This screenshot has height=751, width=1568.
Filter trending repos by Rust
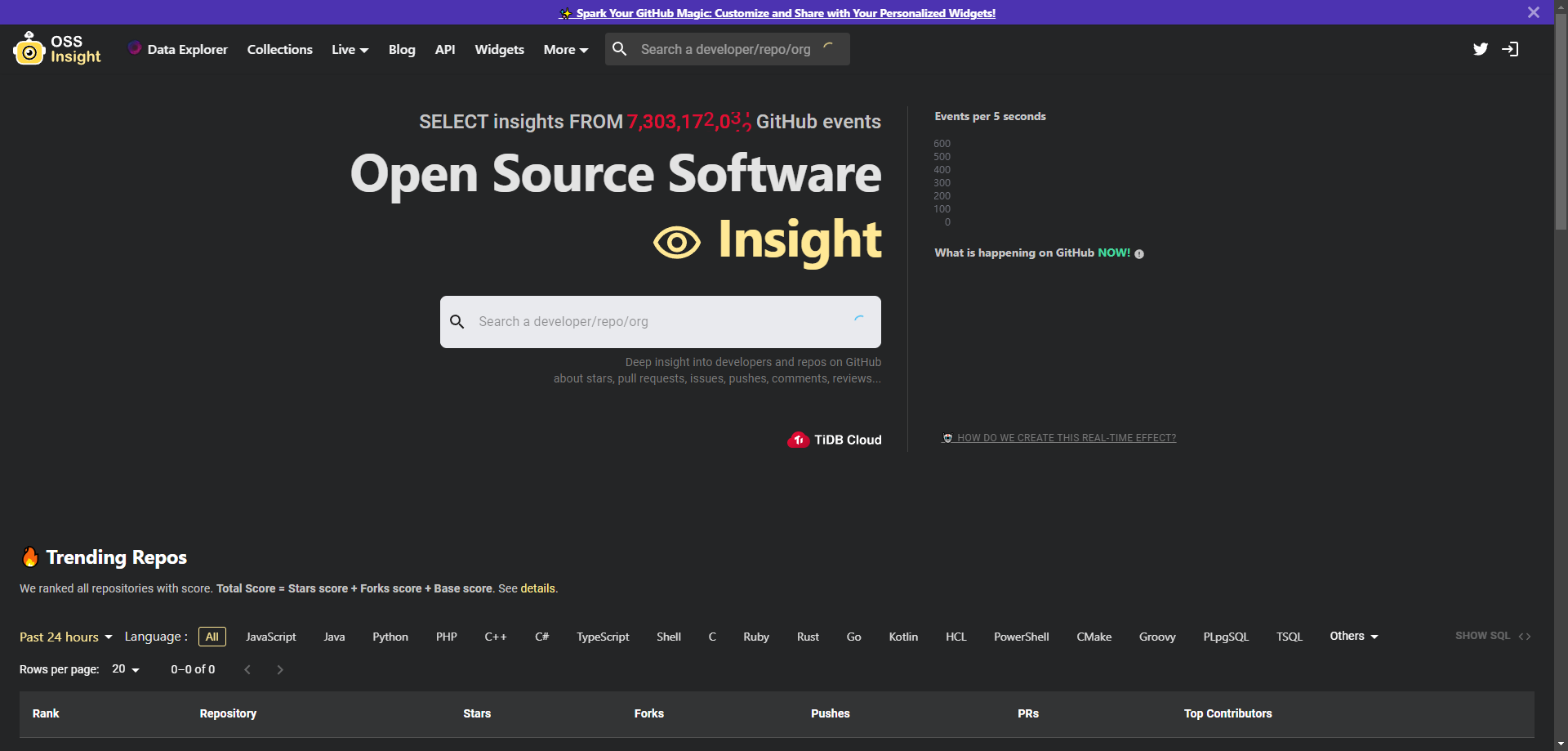coord(808,637)
